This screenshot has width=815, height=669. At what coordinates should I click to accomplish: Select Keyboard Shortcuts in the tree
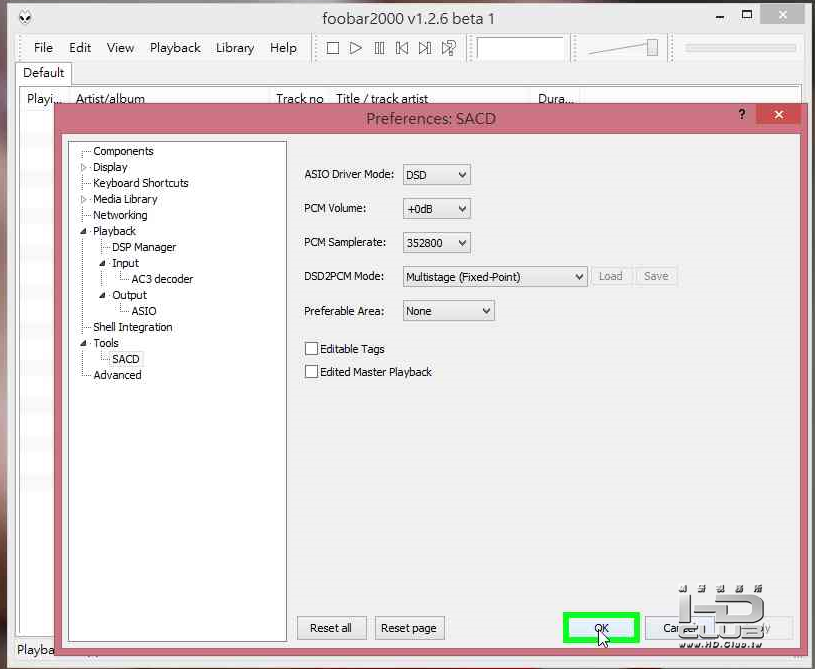coord(140,183)
